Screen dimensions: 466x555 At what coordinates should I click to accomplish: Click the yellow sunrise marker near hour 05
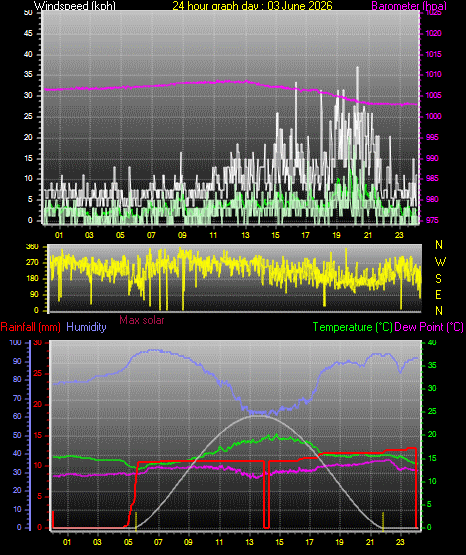136,521
